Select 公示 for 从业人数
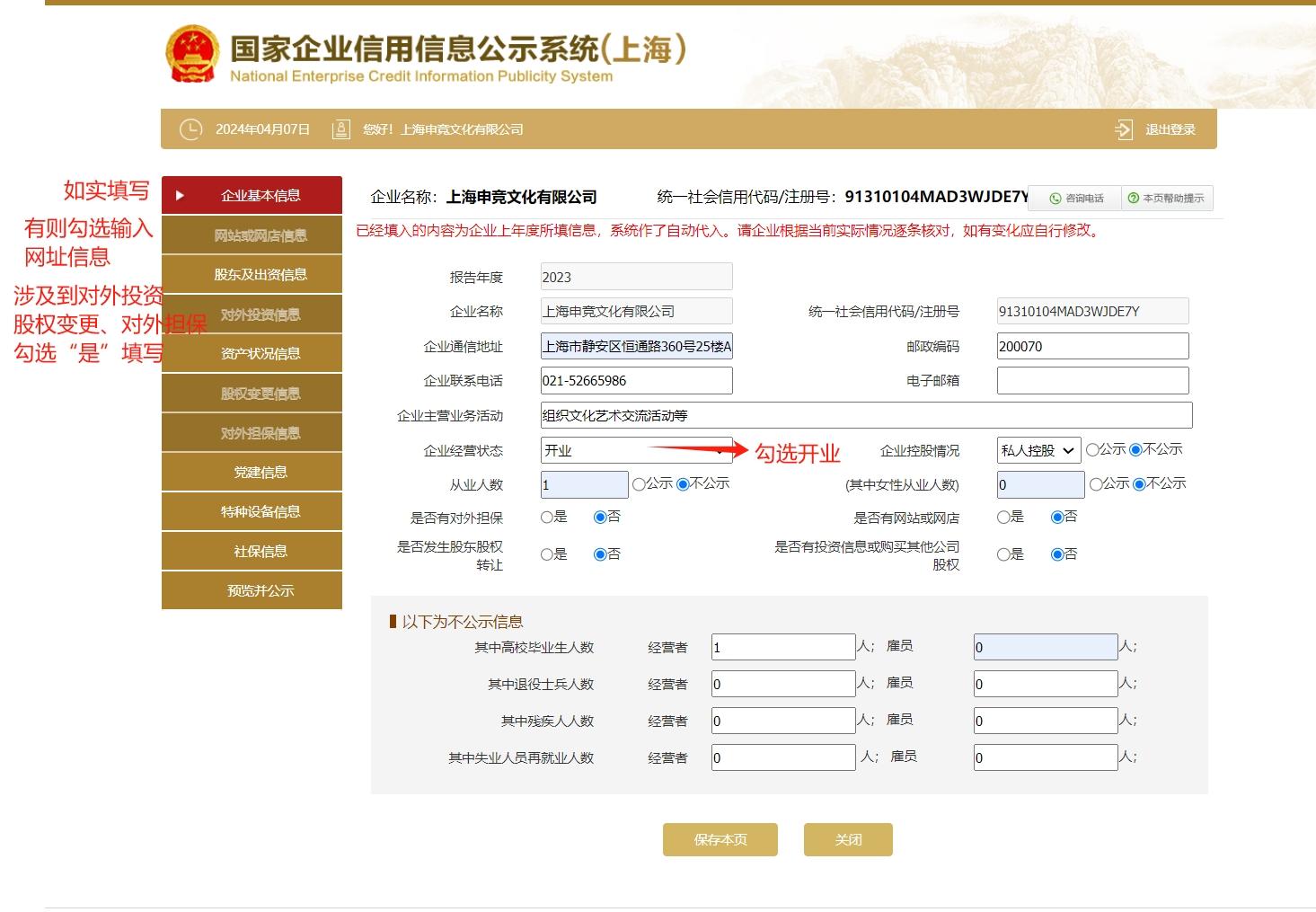 (x=639, y=483)
